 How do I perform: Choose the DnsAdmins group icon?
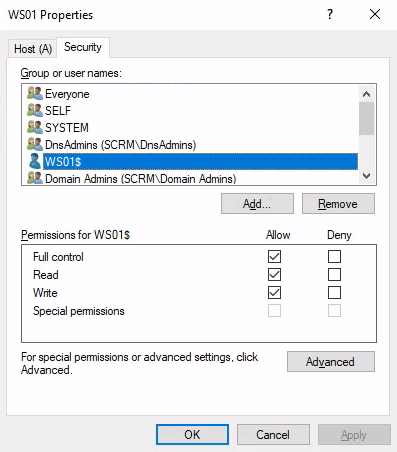click(34, 144)
